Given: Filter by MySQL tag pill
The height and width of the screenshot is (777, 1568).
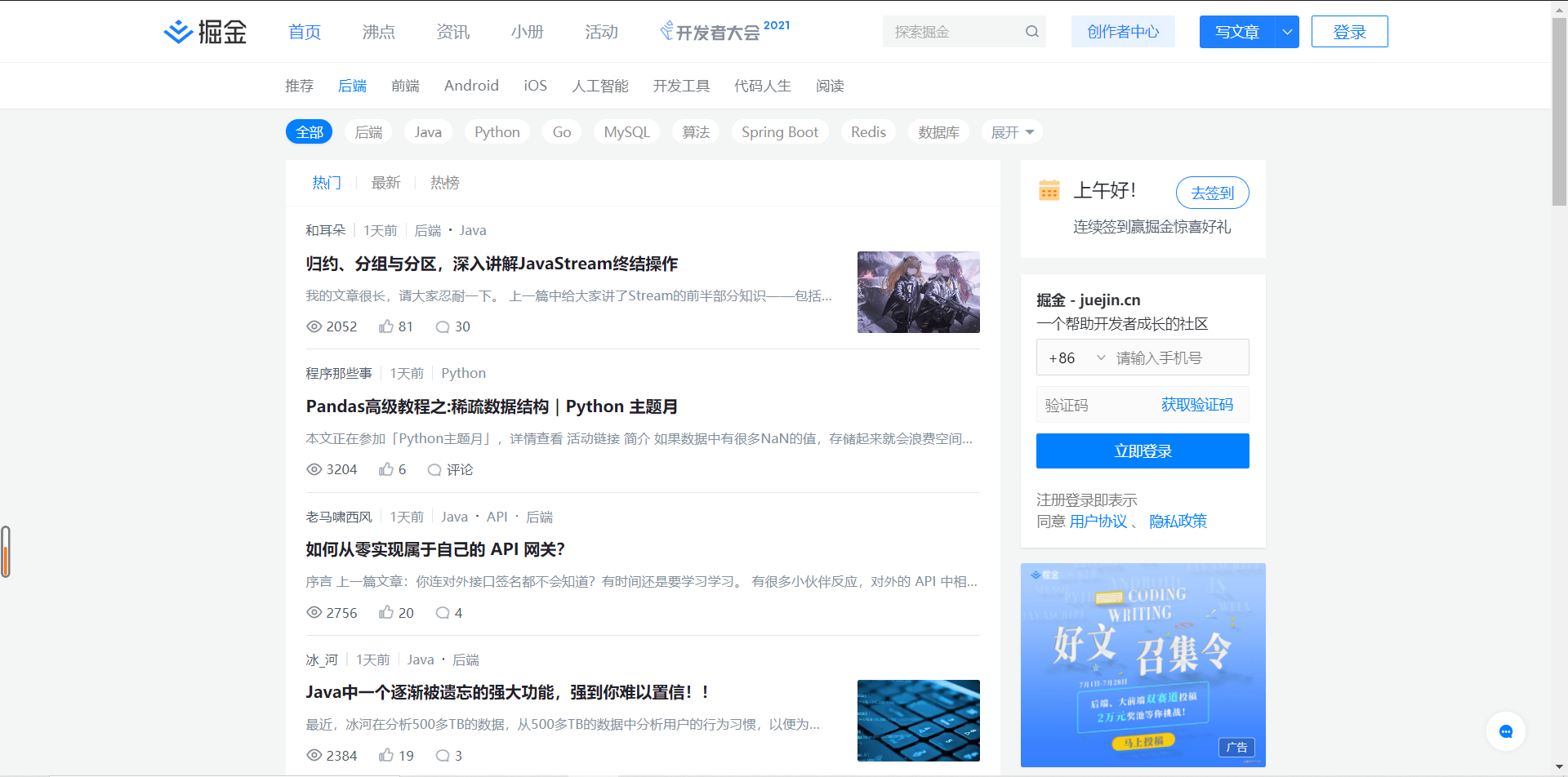Looking at the screenshot, I should pyautogui.click(x=627, y=132).
